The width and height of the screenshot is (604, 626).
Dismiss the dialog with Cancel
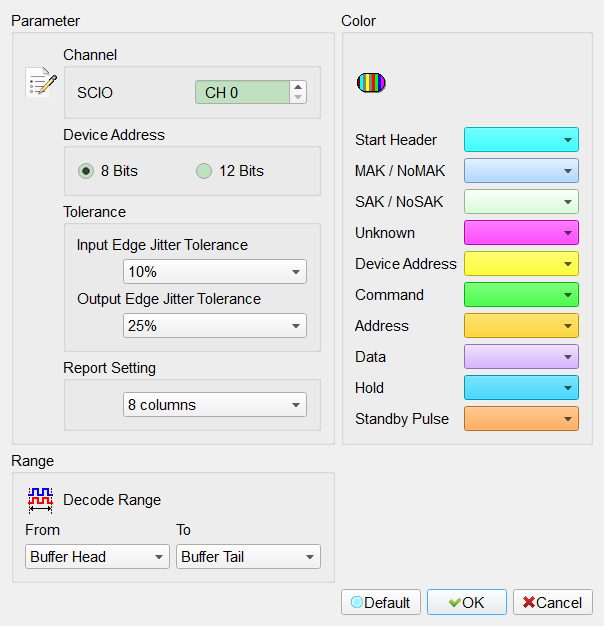pos(553,602)
